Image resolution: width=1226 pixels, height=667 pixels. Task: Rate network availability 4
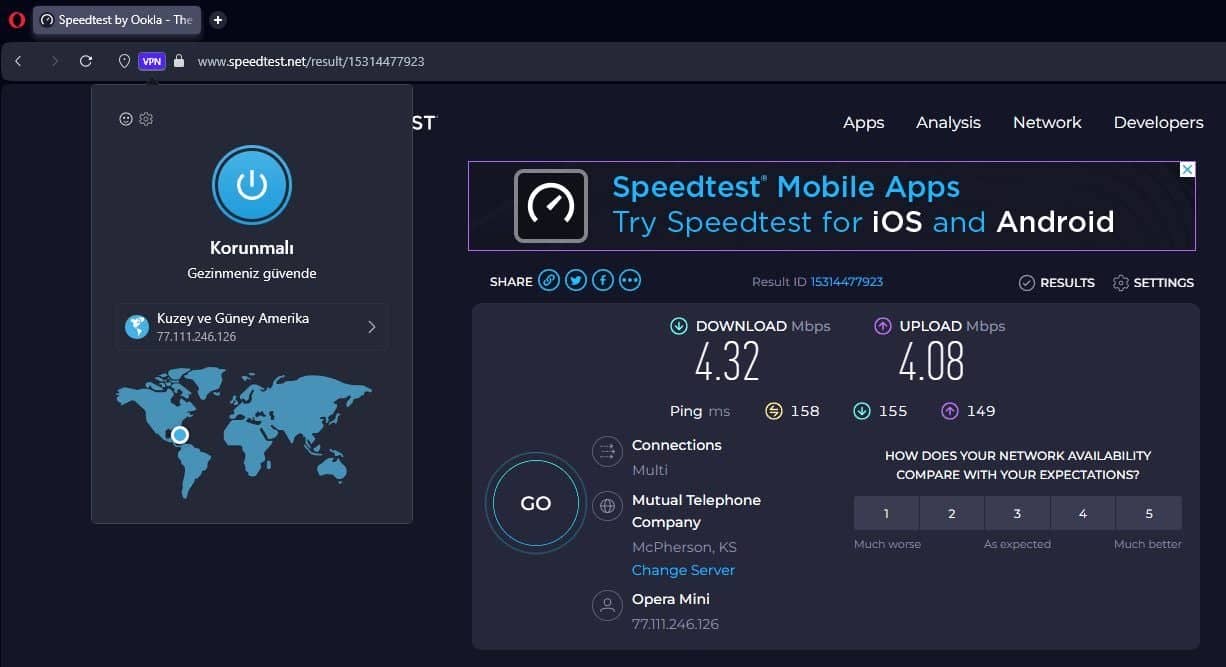tap(1083, 513)
